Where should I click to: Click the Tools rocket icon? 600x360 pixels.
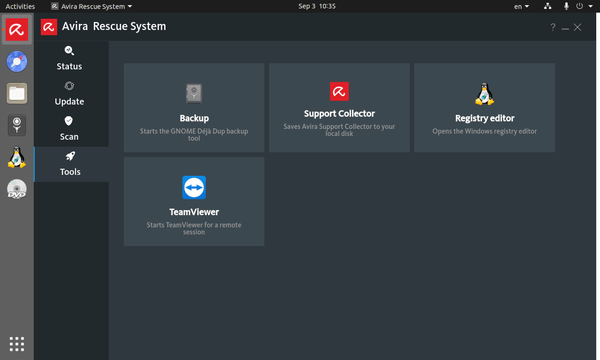[70, 156]
